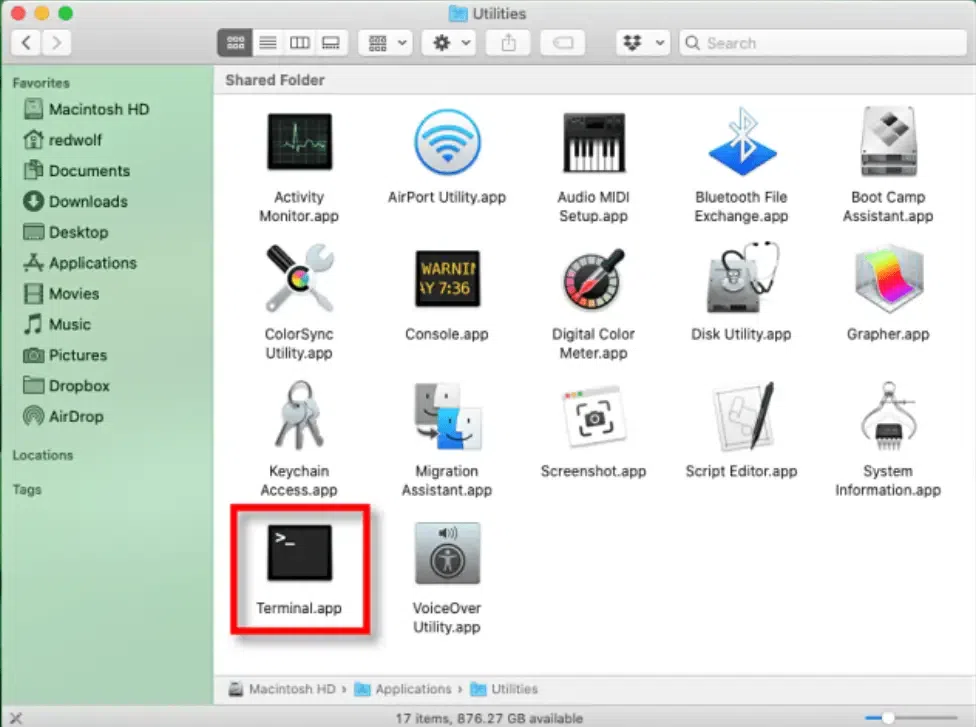Switch to column view
976x727 pixels.
pyautogui.click(x=299, y=43)
